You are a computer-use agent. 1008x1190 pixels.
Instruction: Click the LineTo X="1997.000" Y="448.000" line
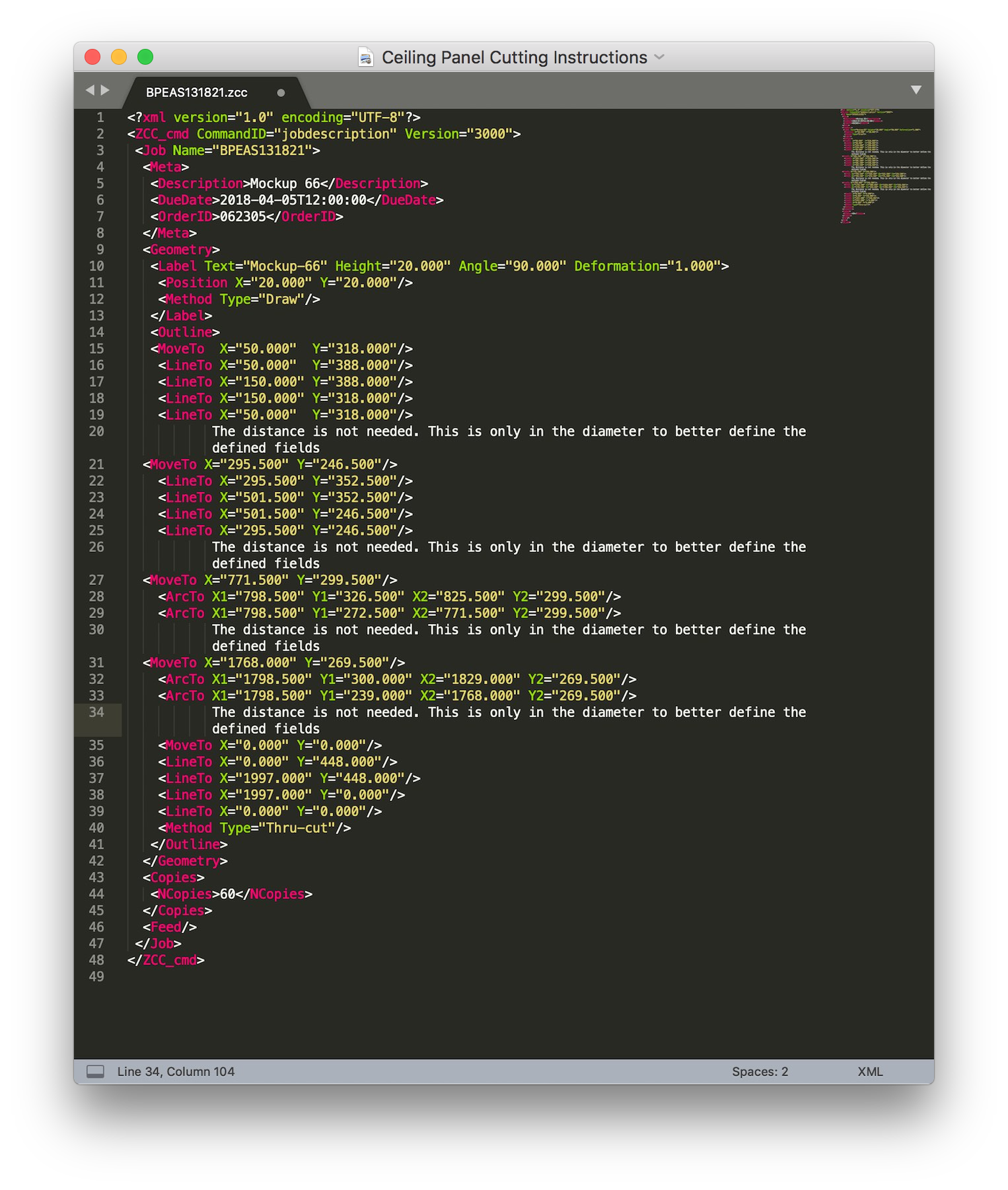(289, 779)
